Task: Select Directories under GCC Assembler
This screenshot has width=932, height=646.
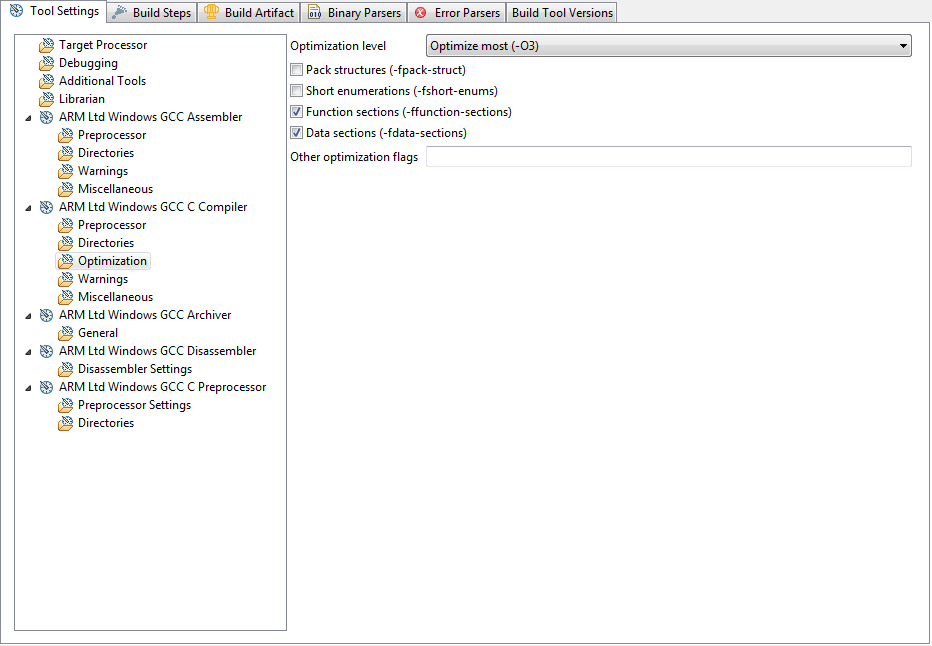Action: click(106, 153)
